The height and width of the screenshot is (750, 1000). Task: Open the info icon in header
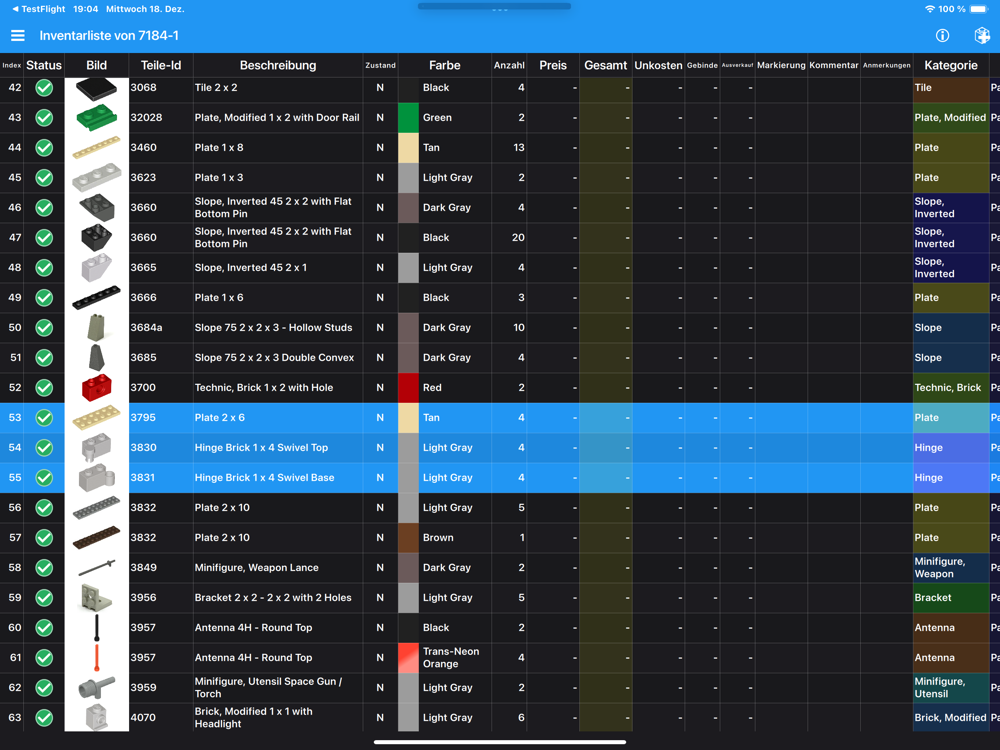click(942, 36)
